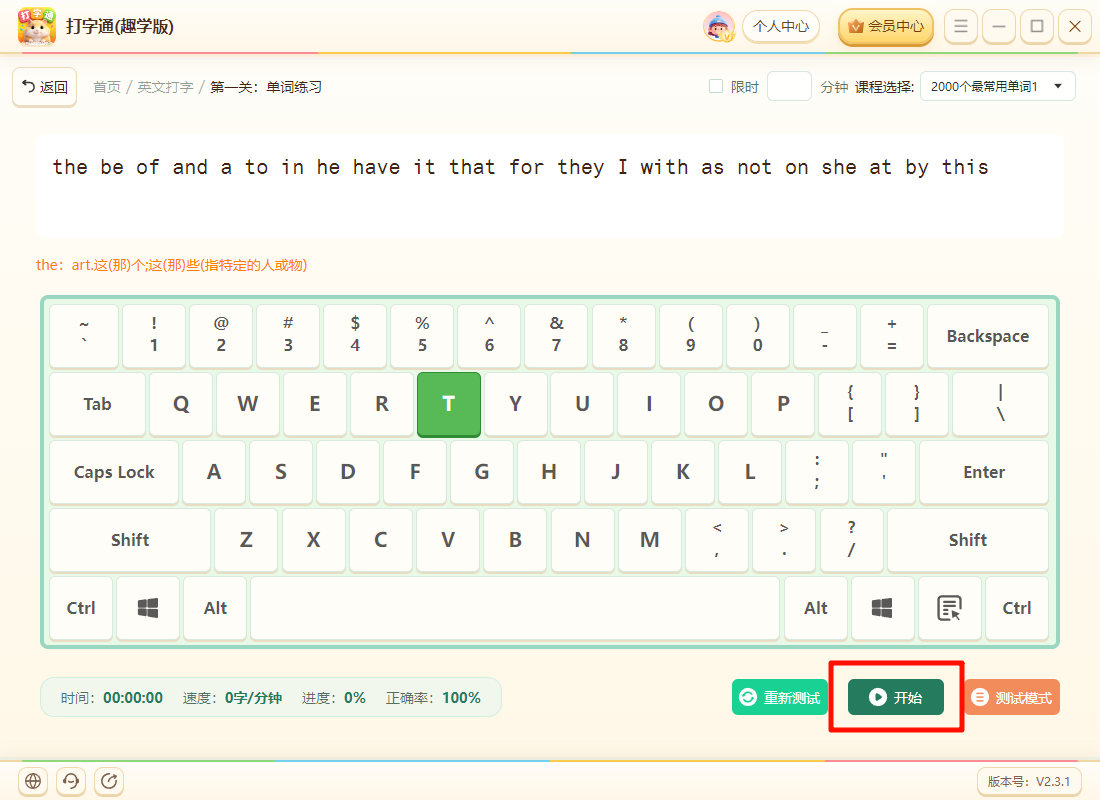Open 个人中心 personal center
Screen dimensions: 1100x800
click(781, 27)
